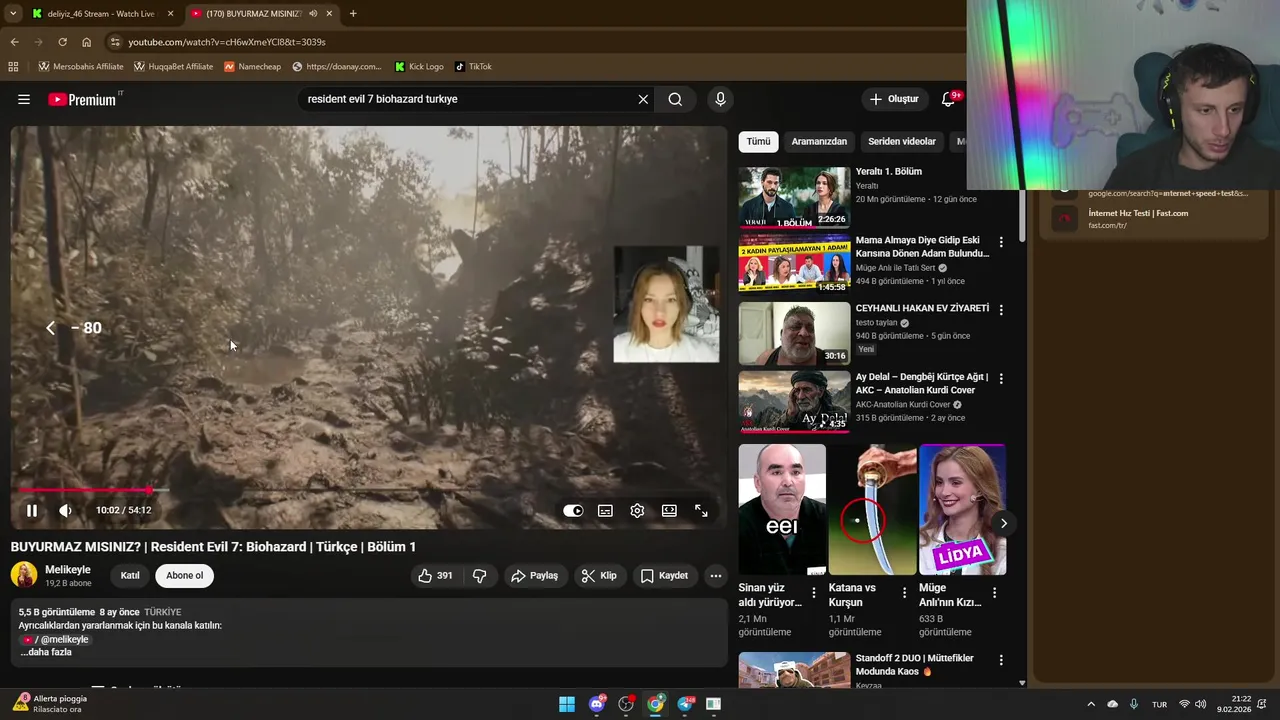Image resolution: width=1280 pixels, height=720 pixels.
Task: Open CEYHANLI HAKAN EV ZİYARETİ video title
Action: pos(922,308)
